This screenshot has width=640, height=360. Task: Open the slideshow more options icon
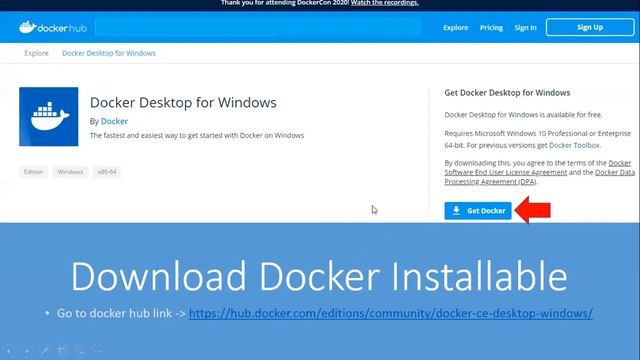point(98,351)
